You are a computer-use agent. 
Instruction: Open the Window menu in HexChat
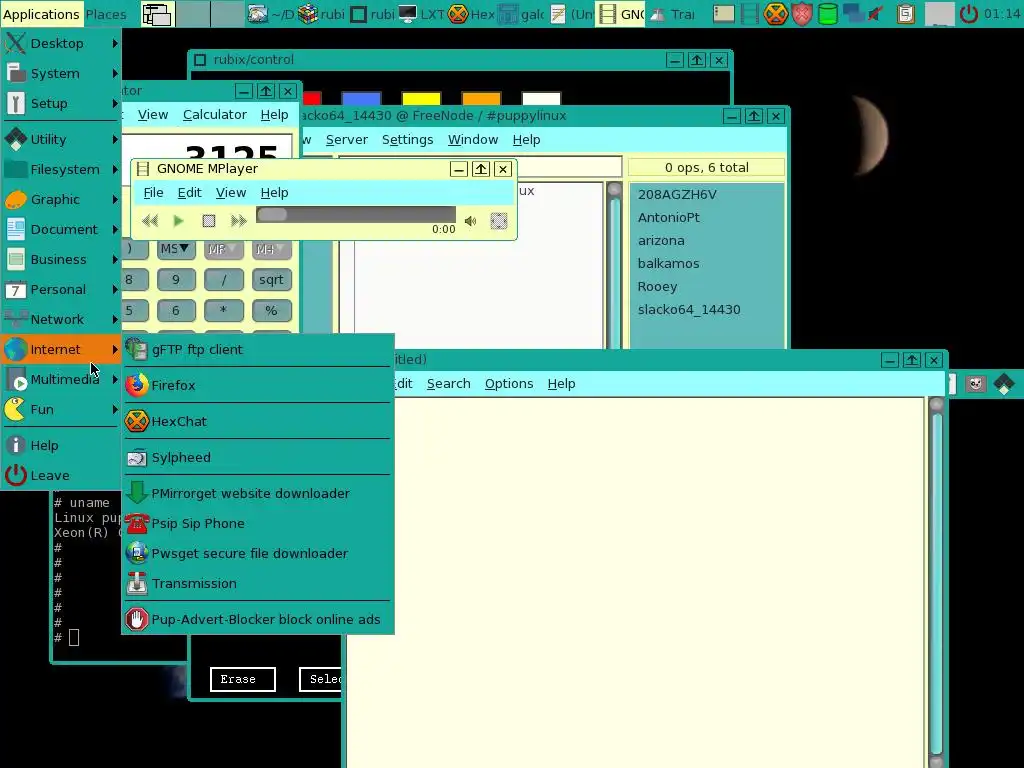(473, 140)
